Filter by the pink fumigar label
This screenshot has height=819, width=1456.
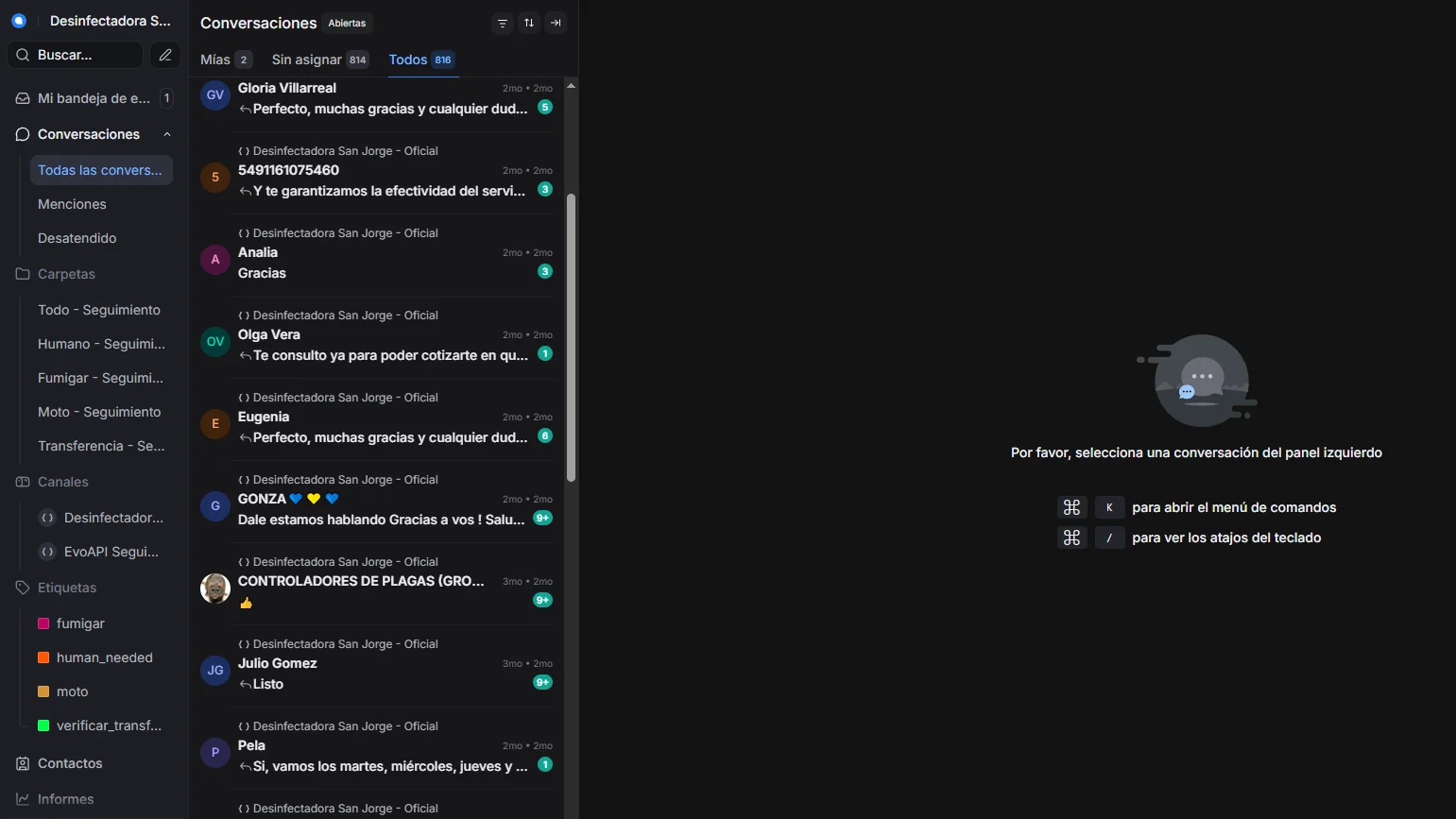[x=101, y=623]
